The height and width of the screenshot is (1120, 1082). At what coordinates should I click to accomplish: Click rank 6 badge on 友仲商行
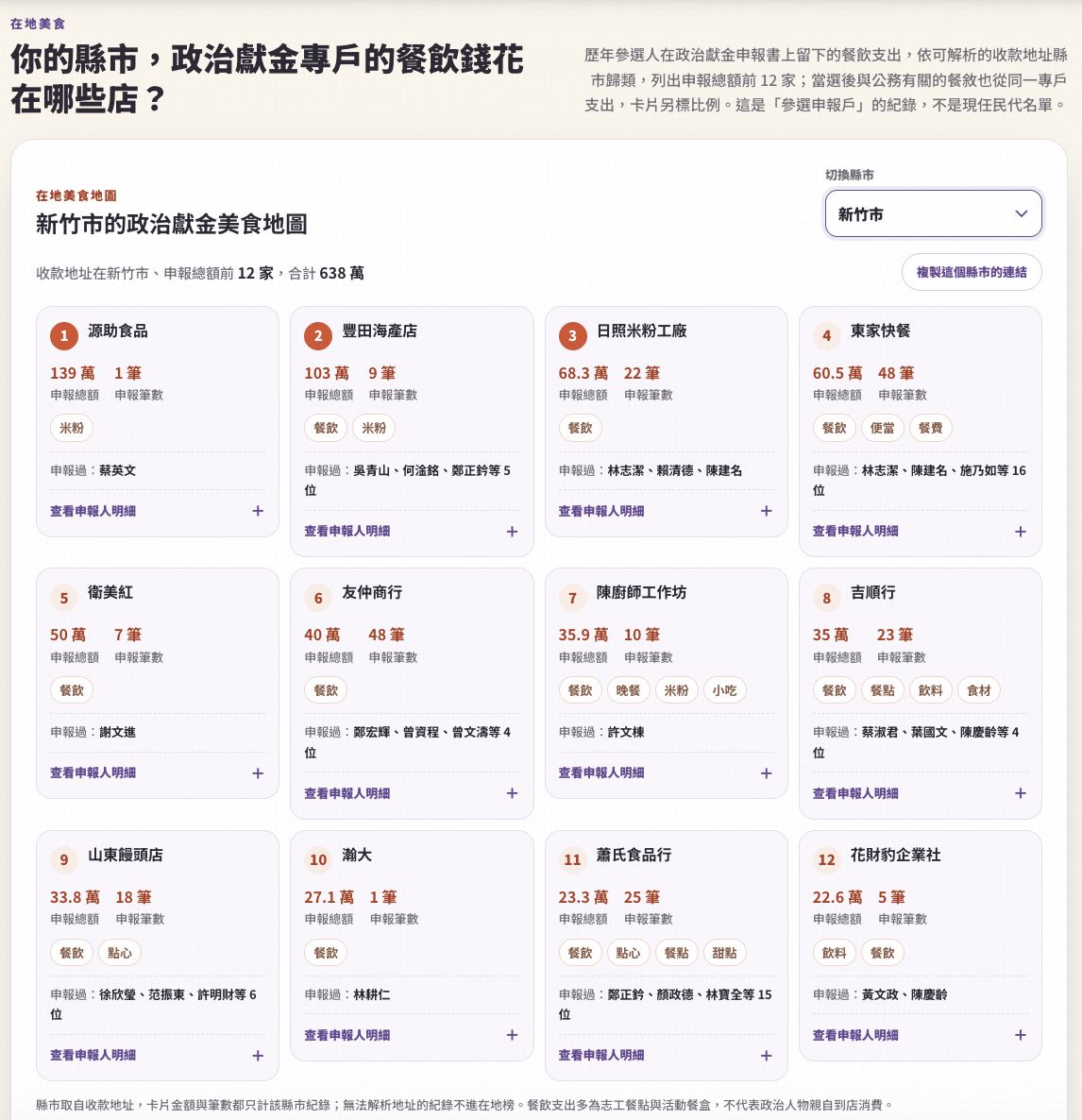click(318, 598)
